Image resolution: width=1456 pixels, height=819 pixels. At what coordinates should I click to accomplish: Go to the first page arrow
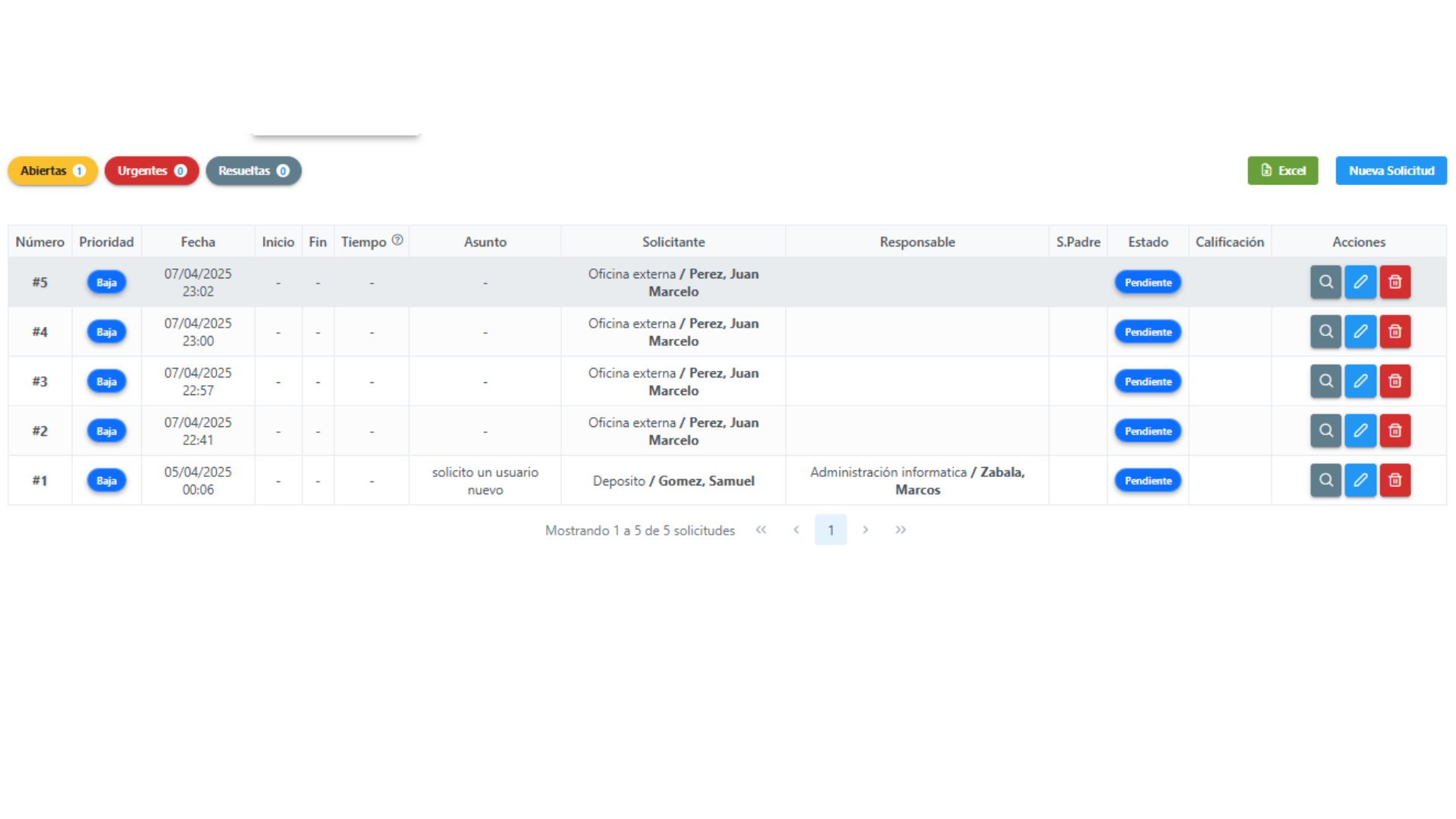click(761, 530)
